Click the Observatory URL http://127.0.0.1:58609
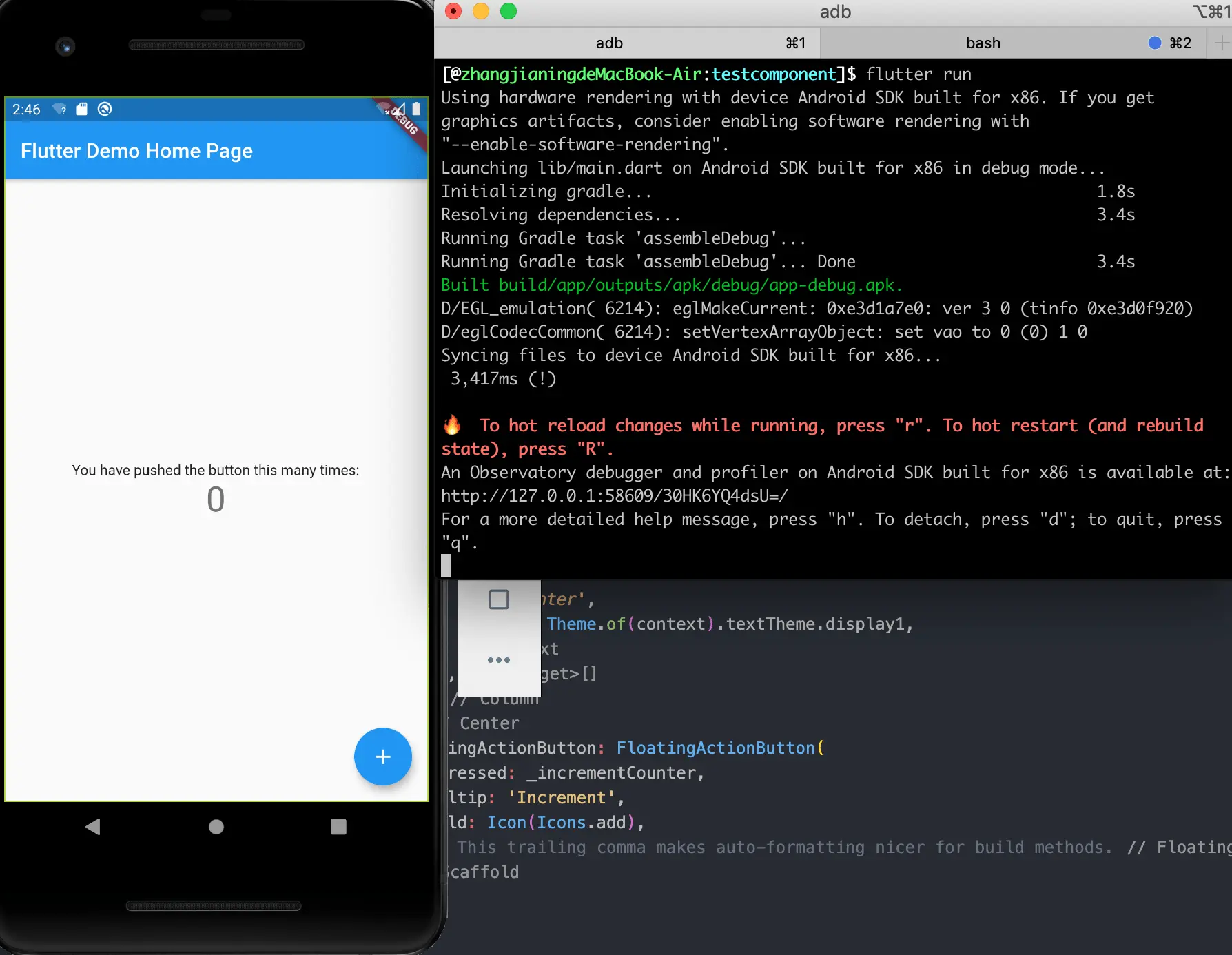This screenshot has height=955, width=1232. [x=615, y=496]
